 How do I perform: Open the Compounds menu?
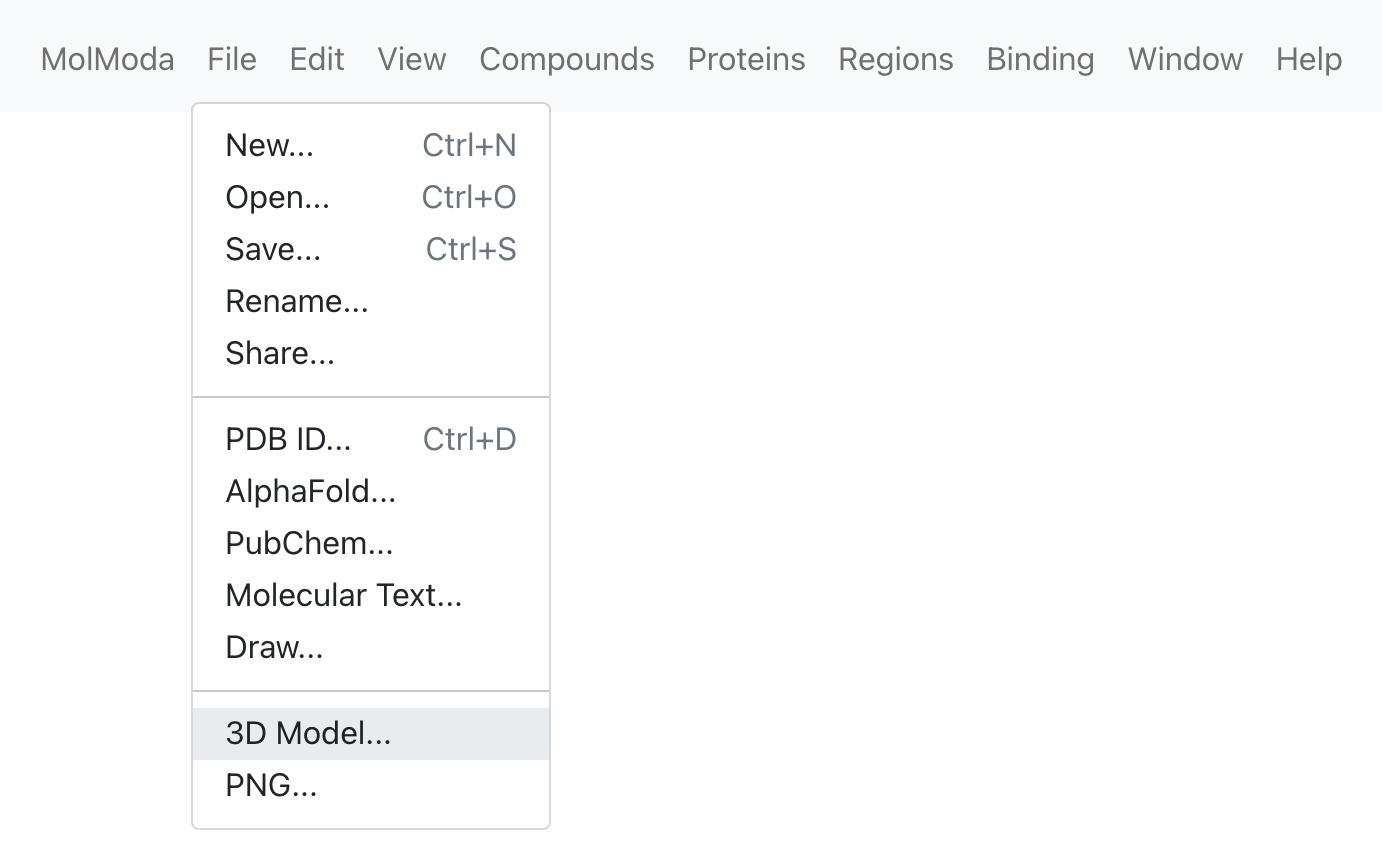click(567, 59)
